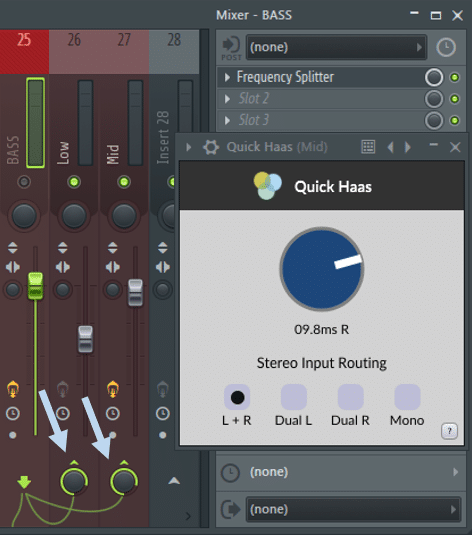Go to previous preset arrow in Quick Haas
Screen dimensions: 472x536
(x=391, y=147)
